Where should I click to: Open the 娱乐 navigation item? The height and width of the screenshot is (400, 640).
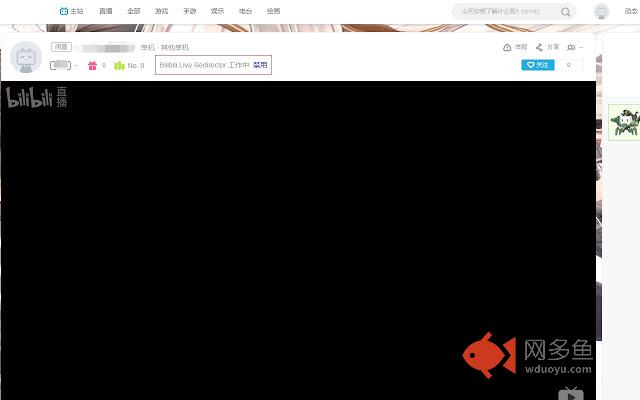pyautogui.click(x=217, y=11)
